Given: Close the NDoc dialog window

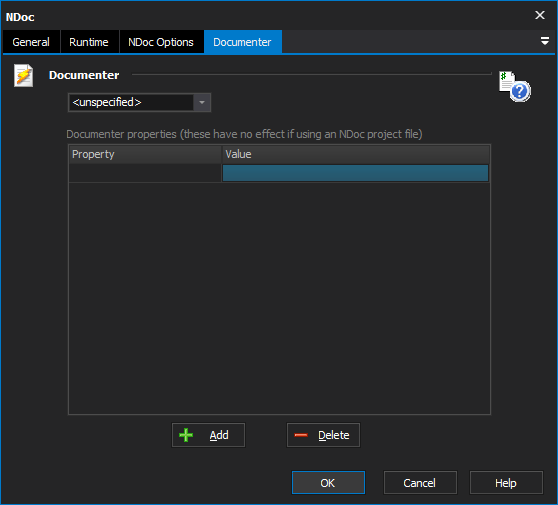Looking at the screenshot, I should (540, 15).
